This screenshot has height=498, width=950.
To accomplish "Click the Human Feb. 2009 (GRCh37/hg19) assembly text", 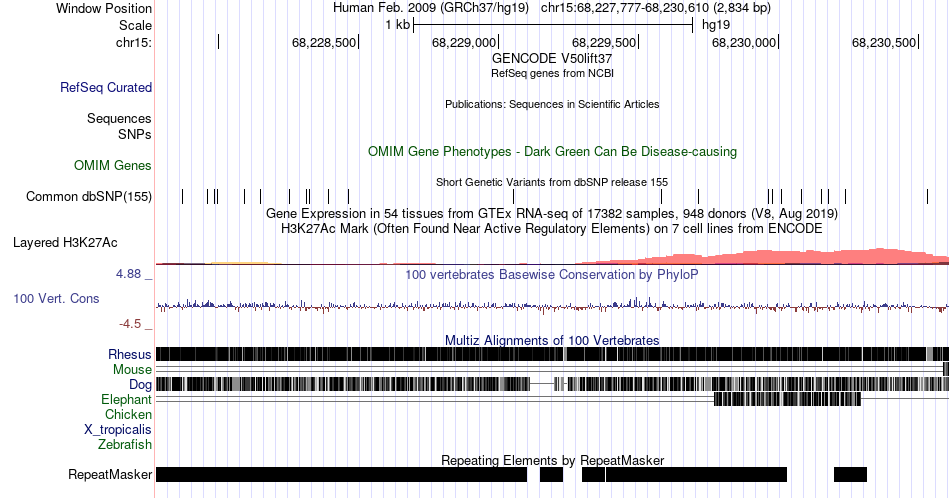I will point(431,8).
